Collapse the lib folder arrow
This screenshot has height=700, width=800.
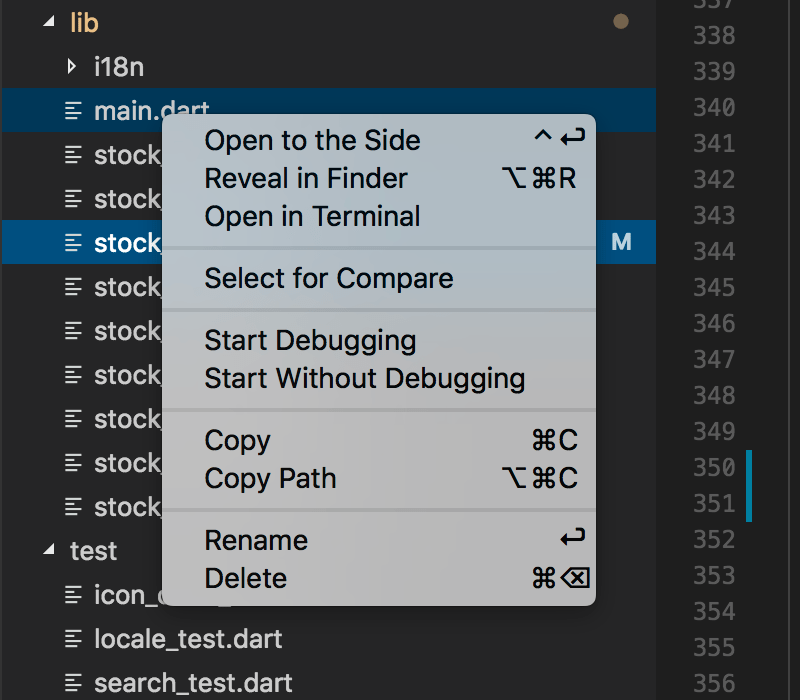click(x=49, y=23)
